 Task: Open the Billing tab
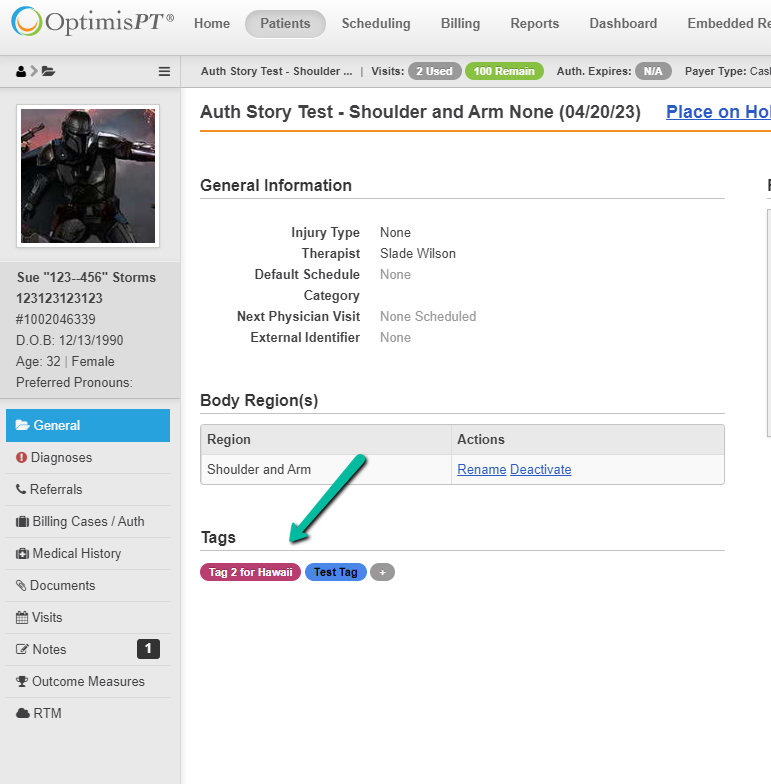460,23
